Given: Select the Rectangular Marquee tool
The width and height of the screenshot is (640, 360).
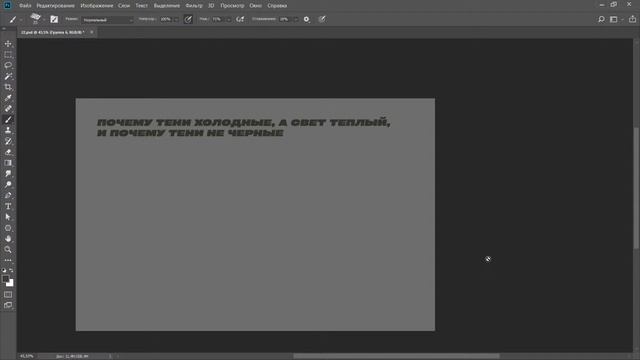Looking at the screenshot, I should (x=8, y=54).
